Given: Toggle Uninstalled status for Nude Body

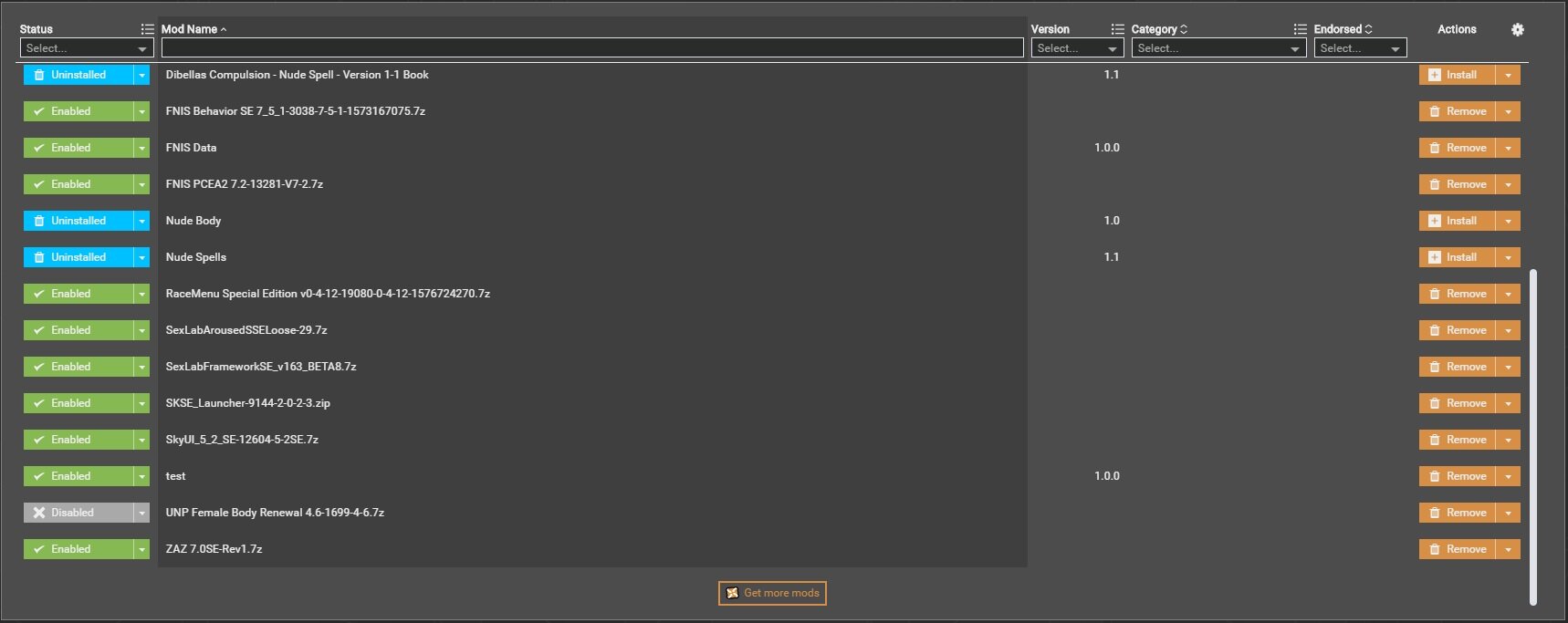Looking at the screenshot, I should click(78, 221).
